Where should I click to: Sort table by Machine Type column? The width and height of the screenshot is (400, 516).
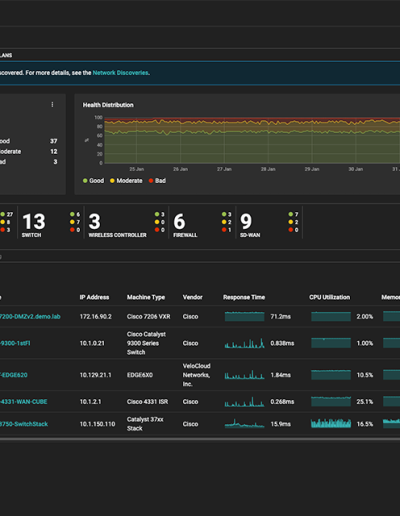146,297
